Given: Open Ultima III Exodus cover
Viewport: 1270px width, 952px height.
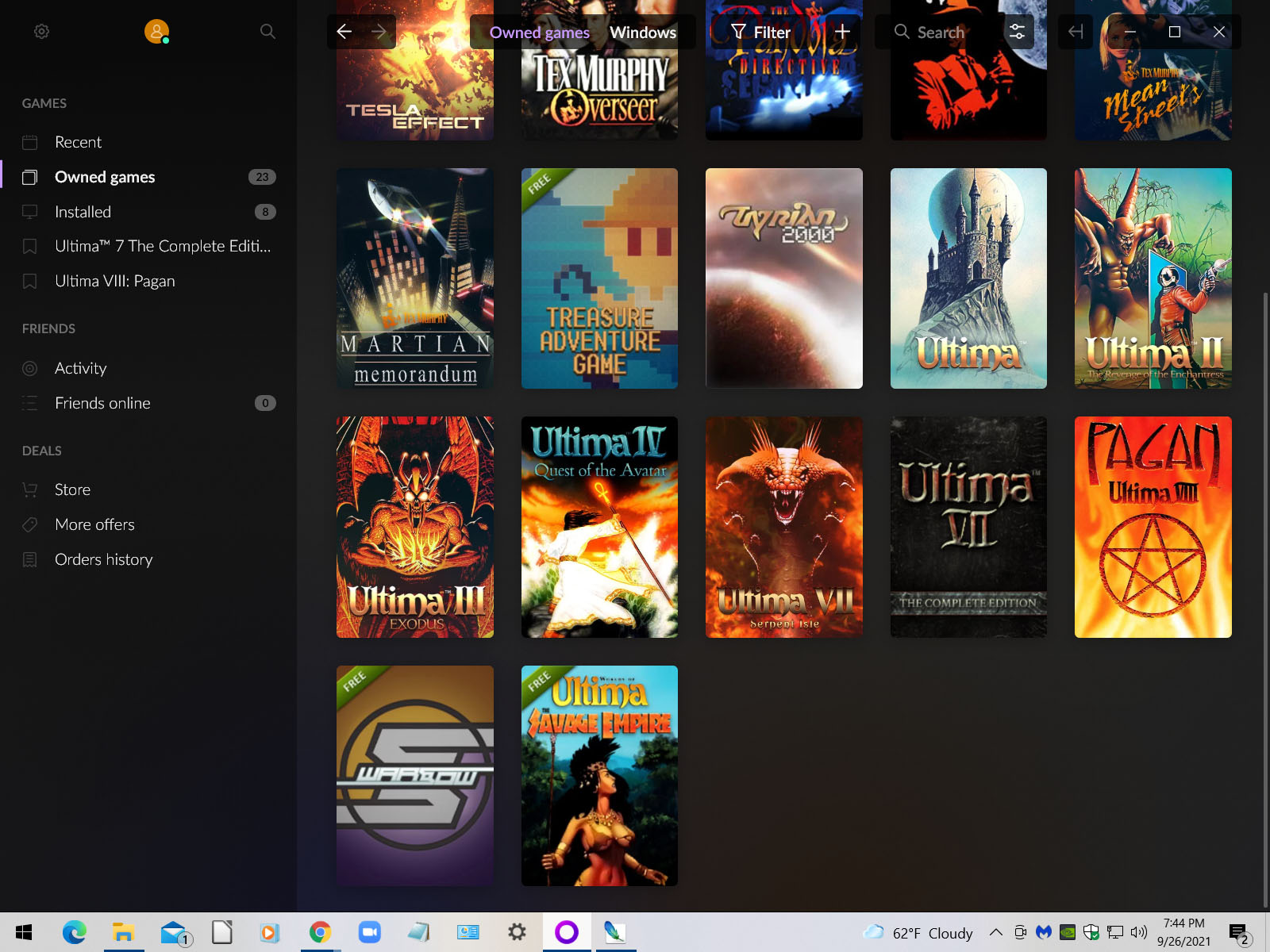Looking at the screenshot, I should click(415, 527).
